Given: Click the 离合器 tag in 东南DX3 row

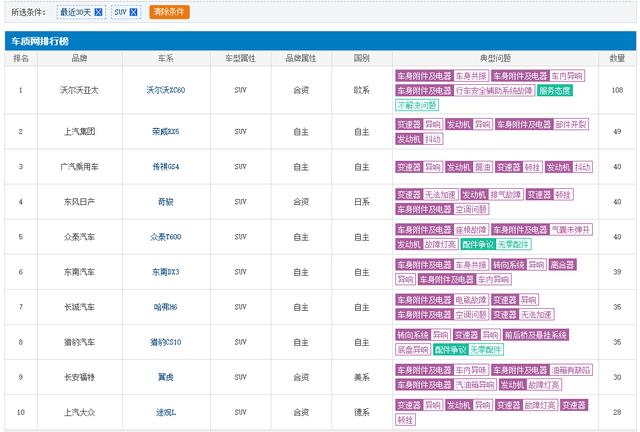Looking at the screenshot, I should coord(562,265).
